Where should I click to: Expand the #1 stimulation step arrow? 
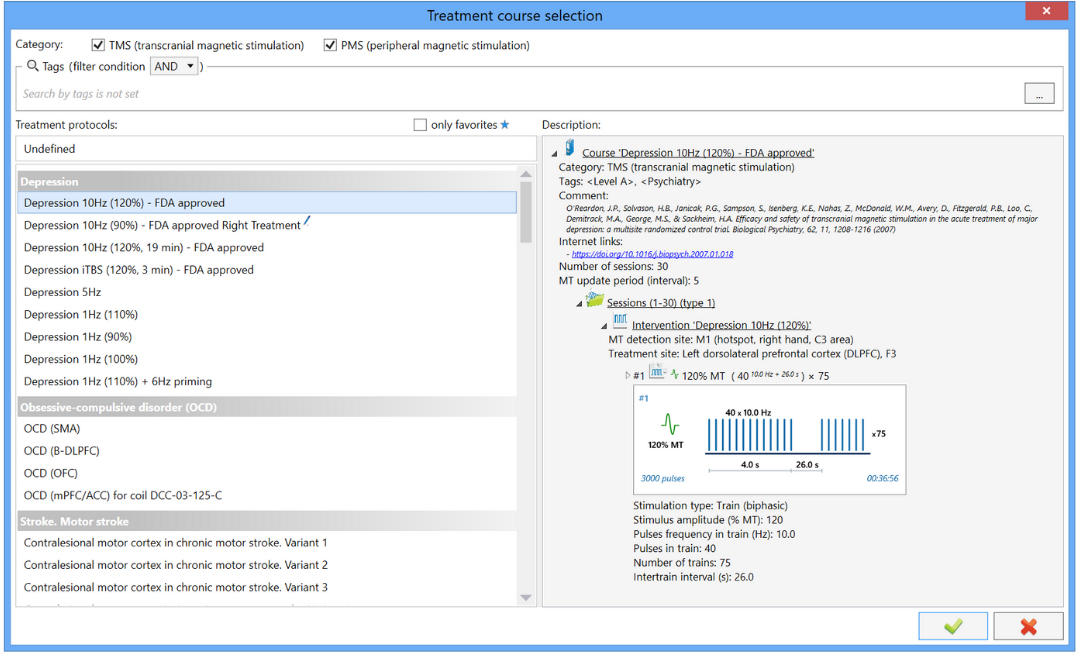pos(627,375)
